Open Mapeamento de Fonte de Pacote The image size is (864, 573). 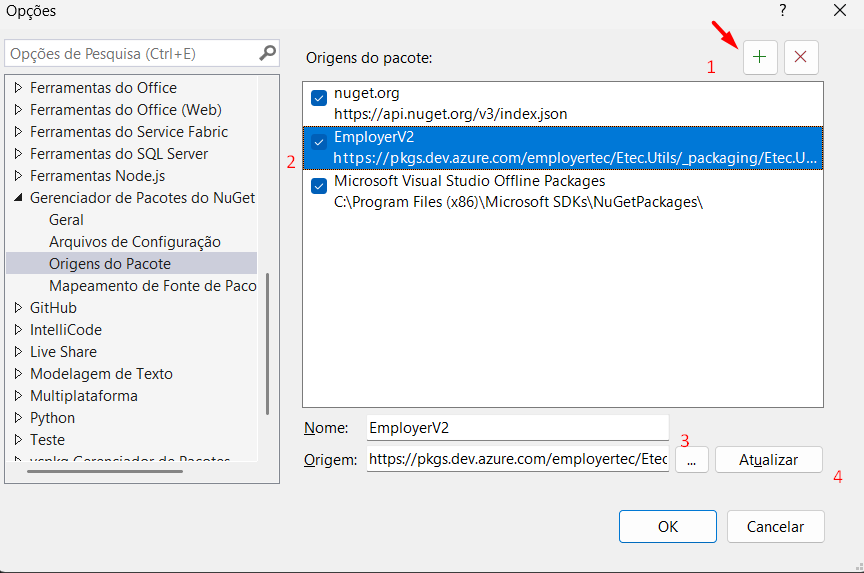[x=153, y=286]
